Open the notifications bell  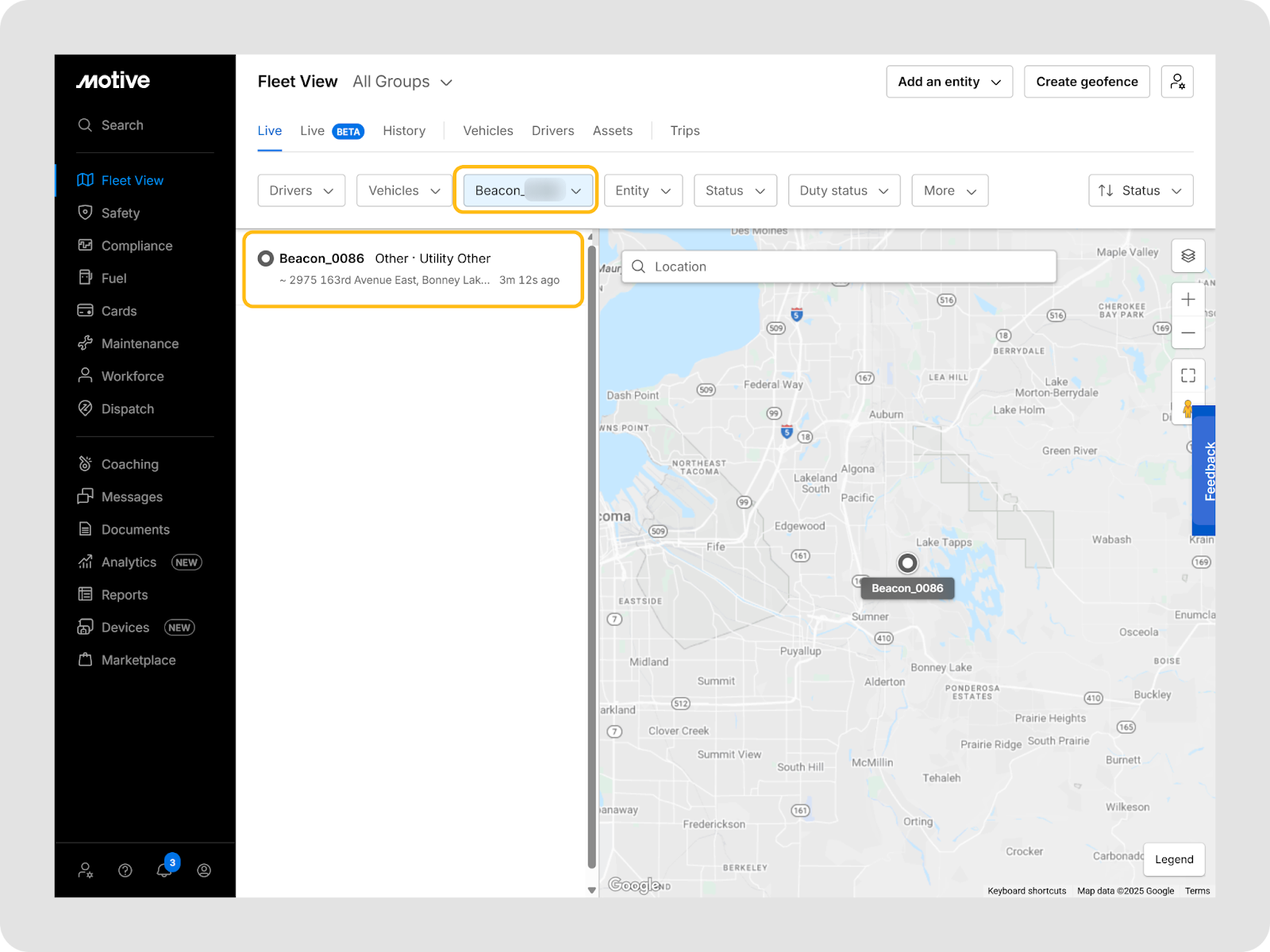(164, 870)
